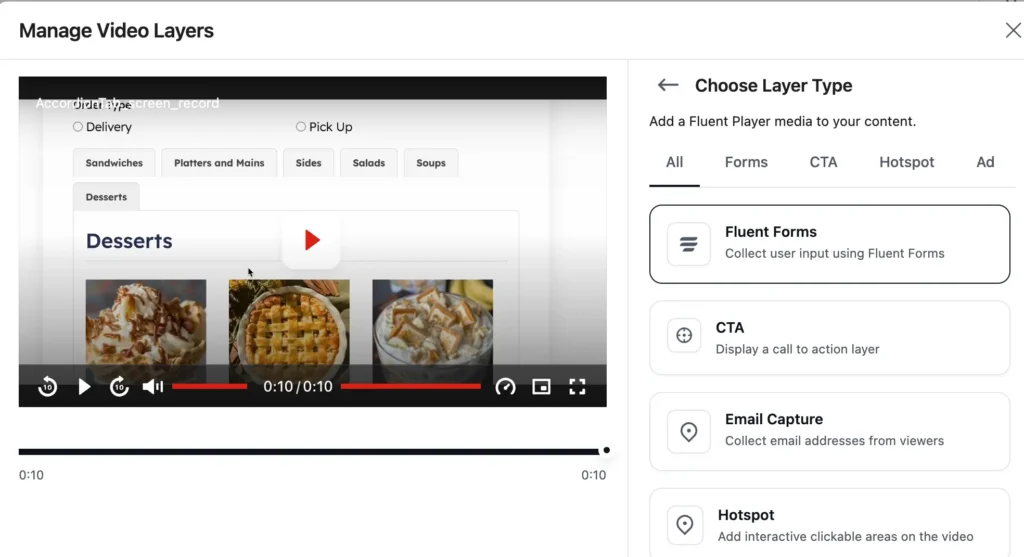1024x557 pixels.
Task: Switch to the Ad tab
Action: [x=985, y=162]
